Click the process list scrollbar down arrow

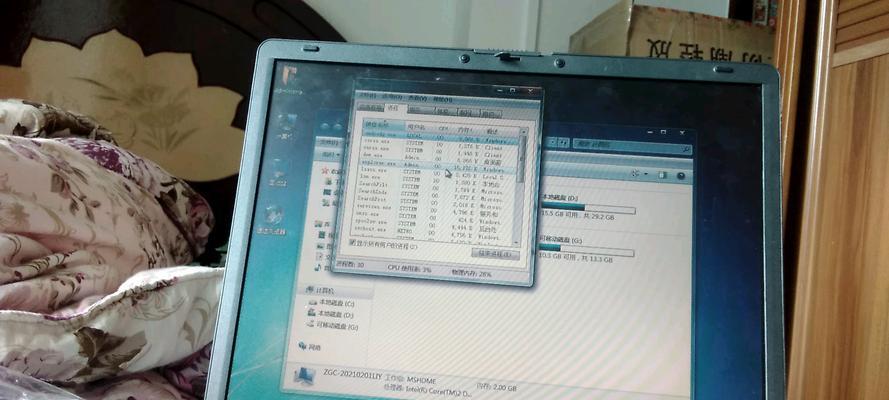pos(517,242)
